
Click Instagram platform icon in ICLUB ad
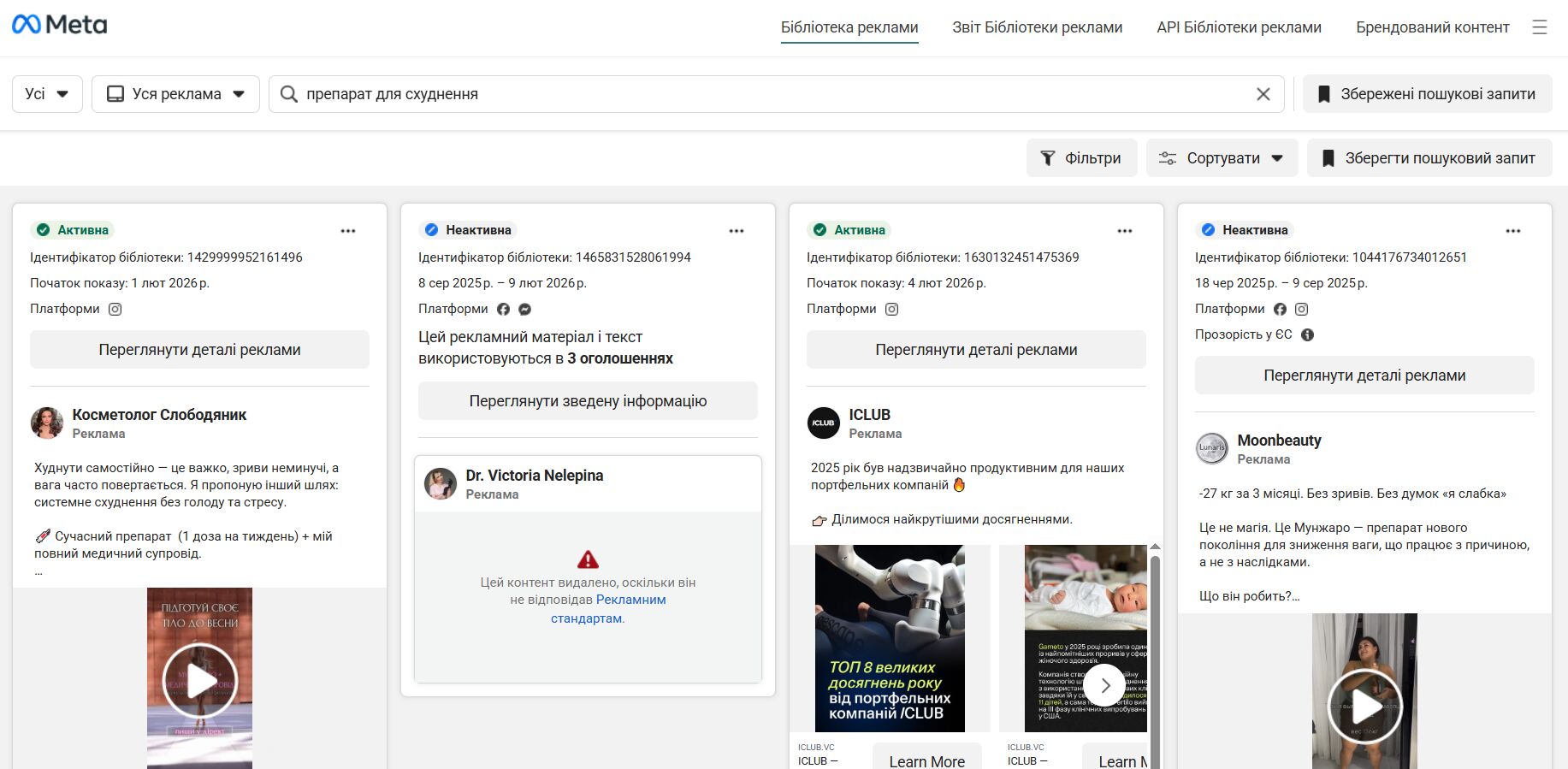(x=891, y=309)
